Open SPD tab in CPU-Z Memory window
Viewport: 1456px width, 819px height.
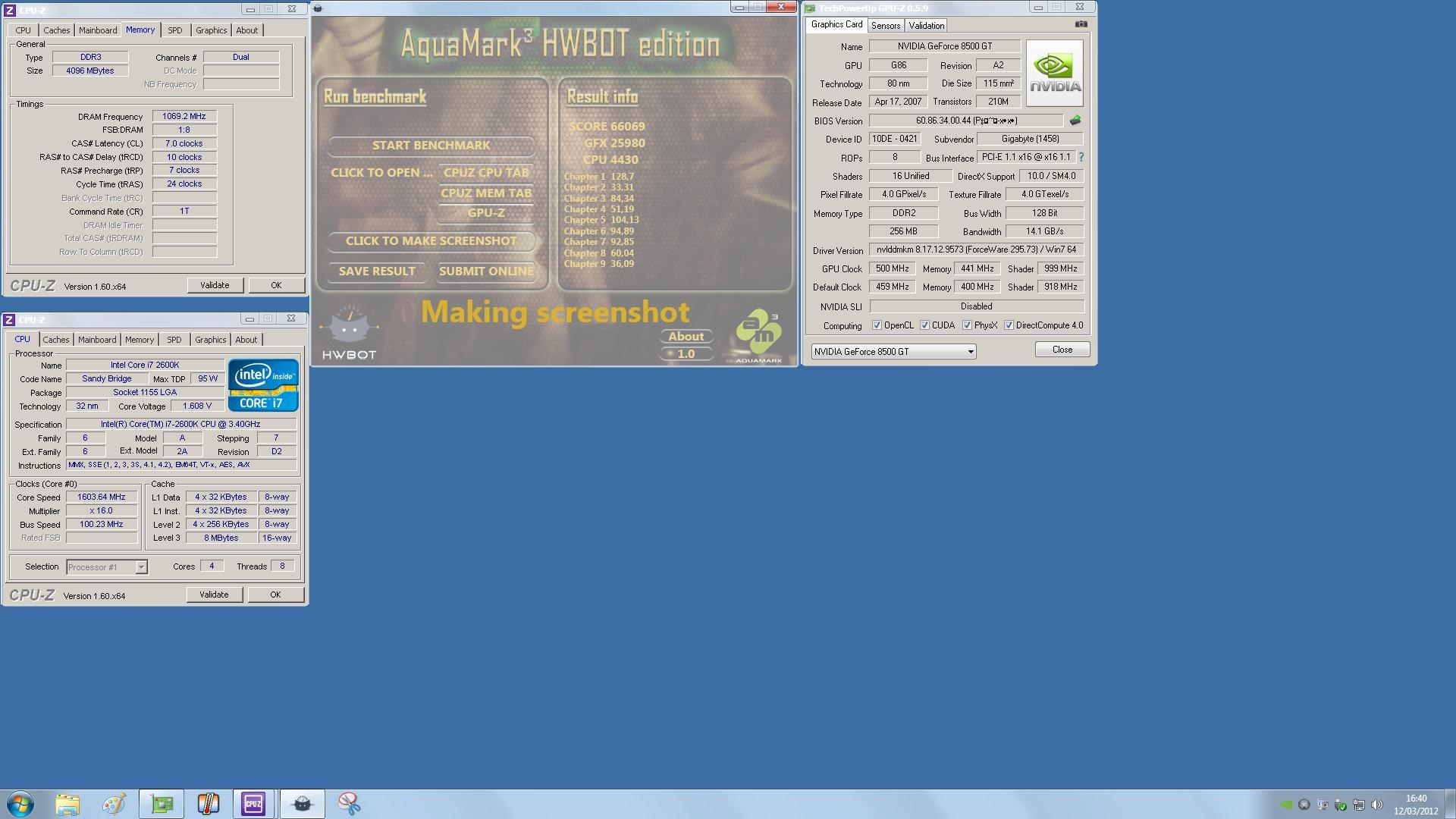[174, 30]
